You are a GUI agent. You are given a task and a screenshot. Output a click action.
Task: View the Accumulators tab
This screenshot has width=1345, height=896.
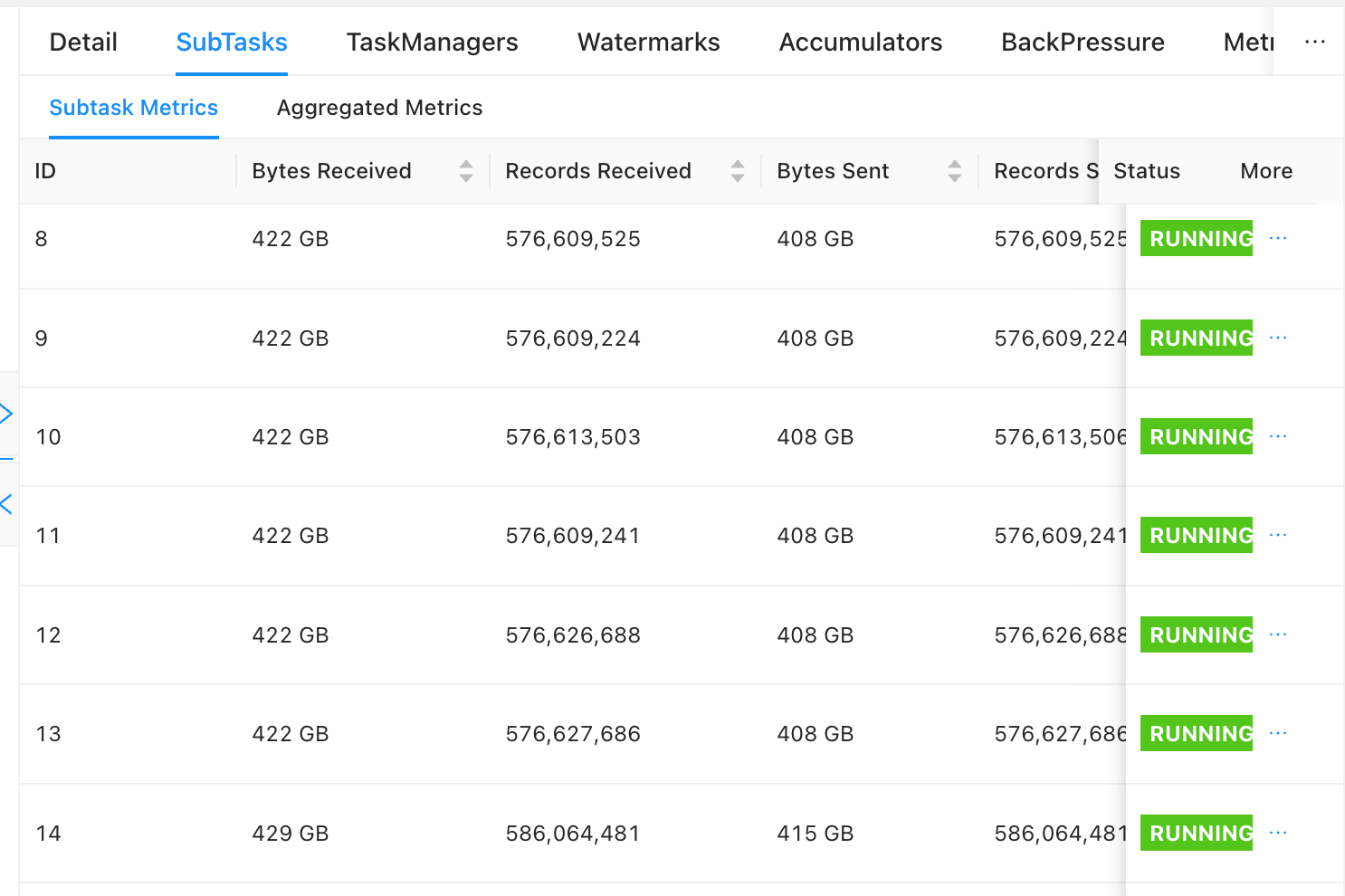pyautogui.click(x=861, y=43)
